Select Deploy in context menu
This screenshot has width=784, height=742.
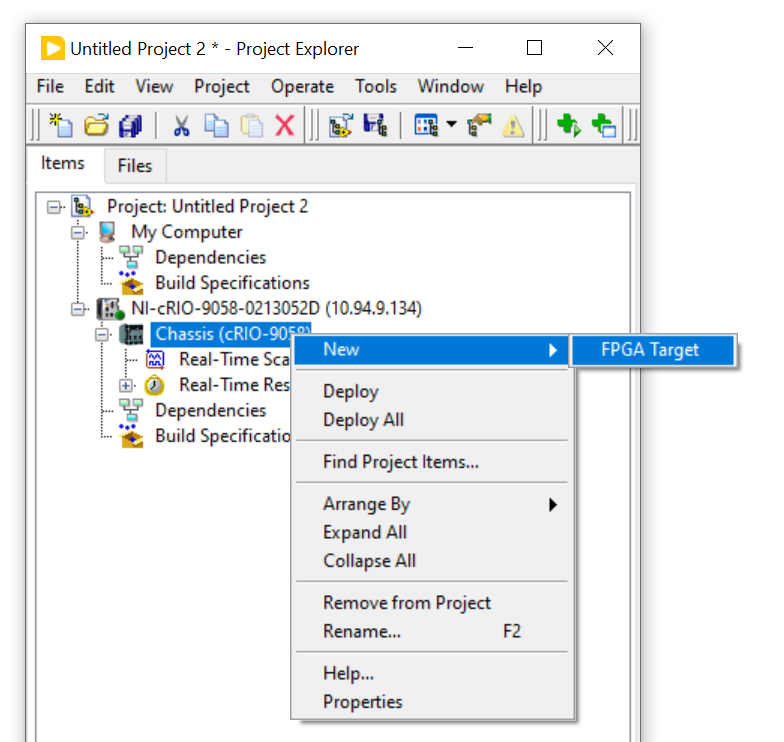(432, 392)
